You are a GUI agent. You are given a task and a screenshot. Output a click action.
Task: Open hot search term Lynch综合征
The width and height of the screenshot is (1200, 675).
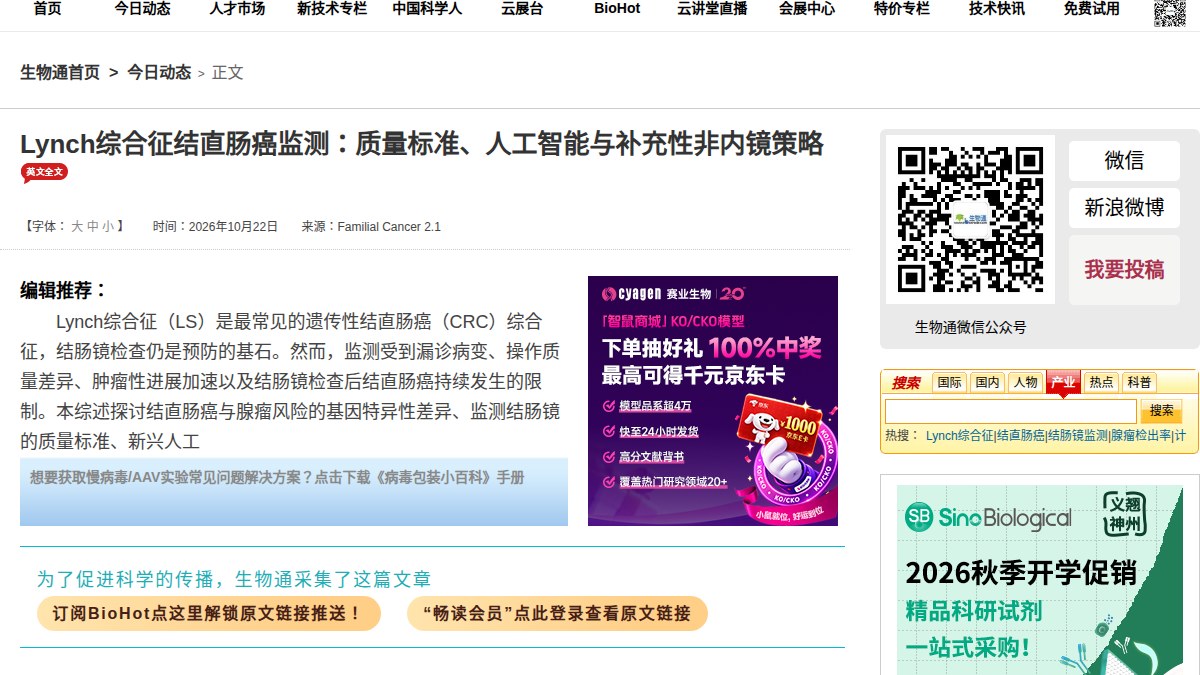point(960,436)
